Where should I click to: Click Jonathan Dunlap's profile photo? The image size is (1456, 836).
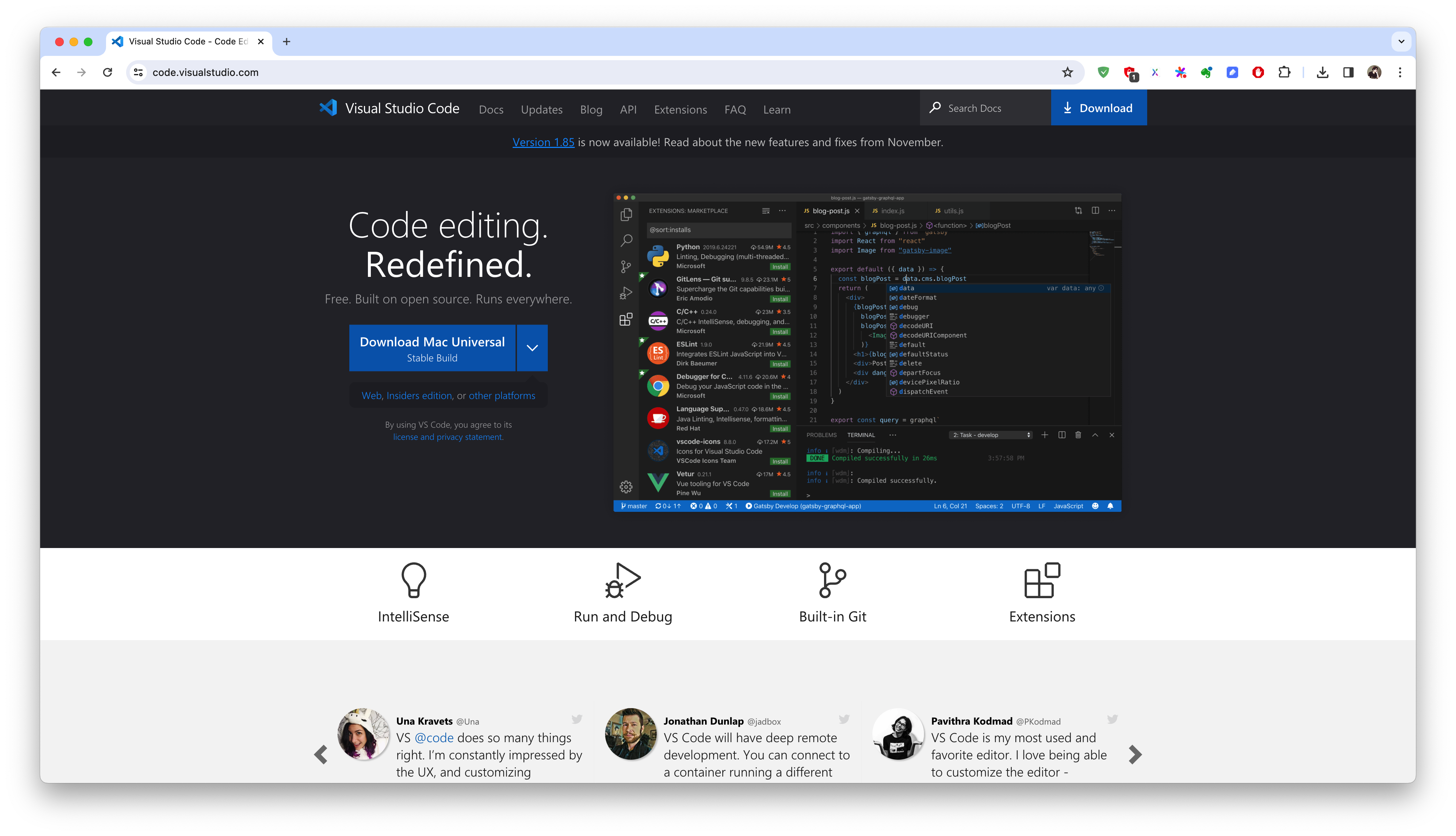(631, 734)
